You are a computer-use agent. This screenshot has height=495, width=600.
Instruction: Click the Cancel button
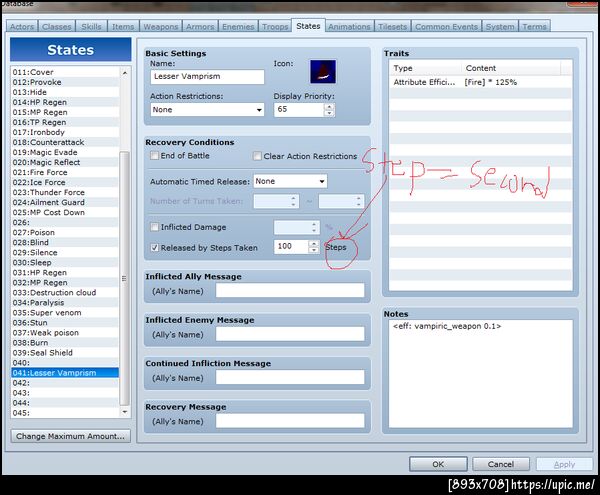501,464
